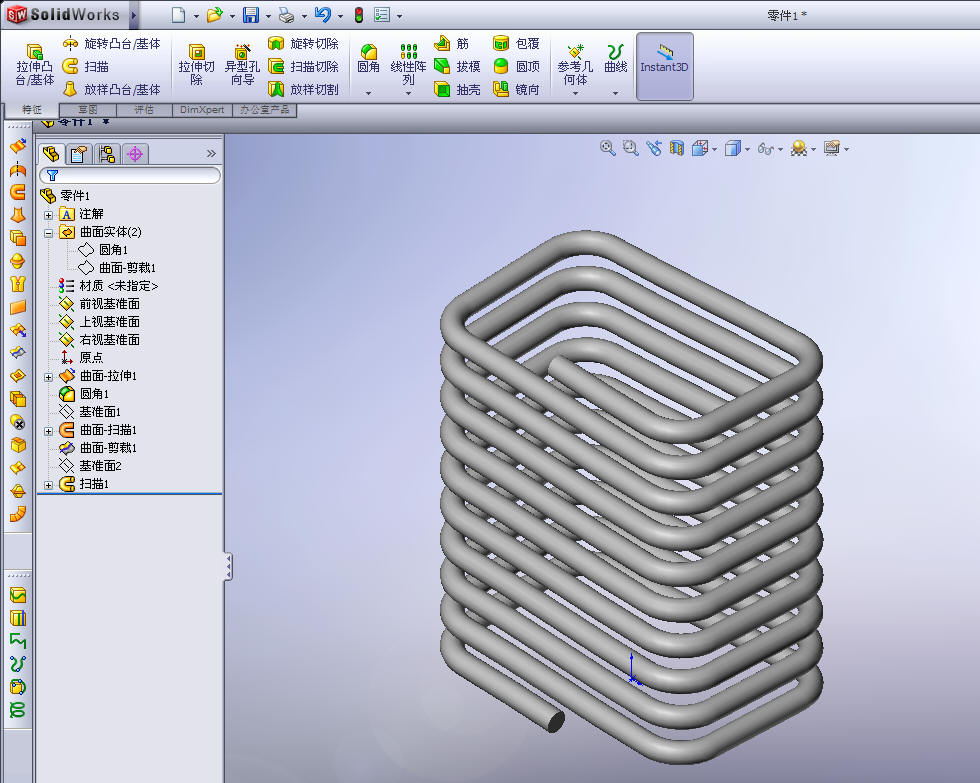Click Zoom to Area icon
Viewport: 980px width, 783px height.
pyautogui.click(x=631, y=148)
